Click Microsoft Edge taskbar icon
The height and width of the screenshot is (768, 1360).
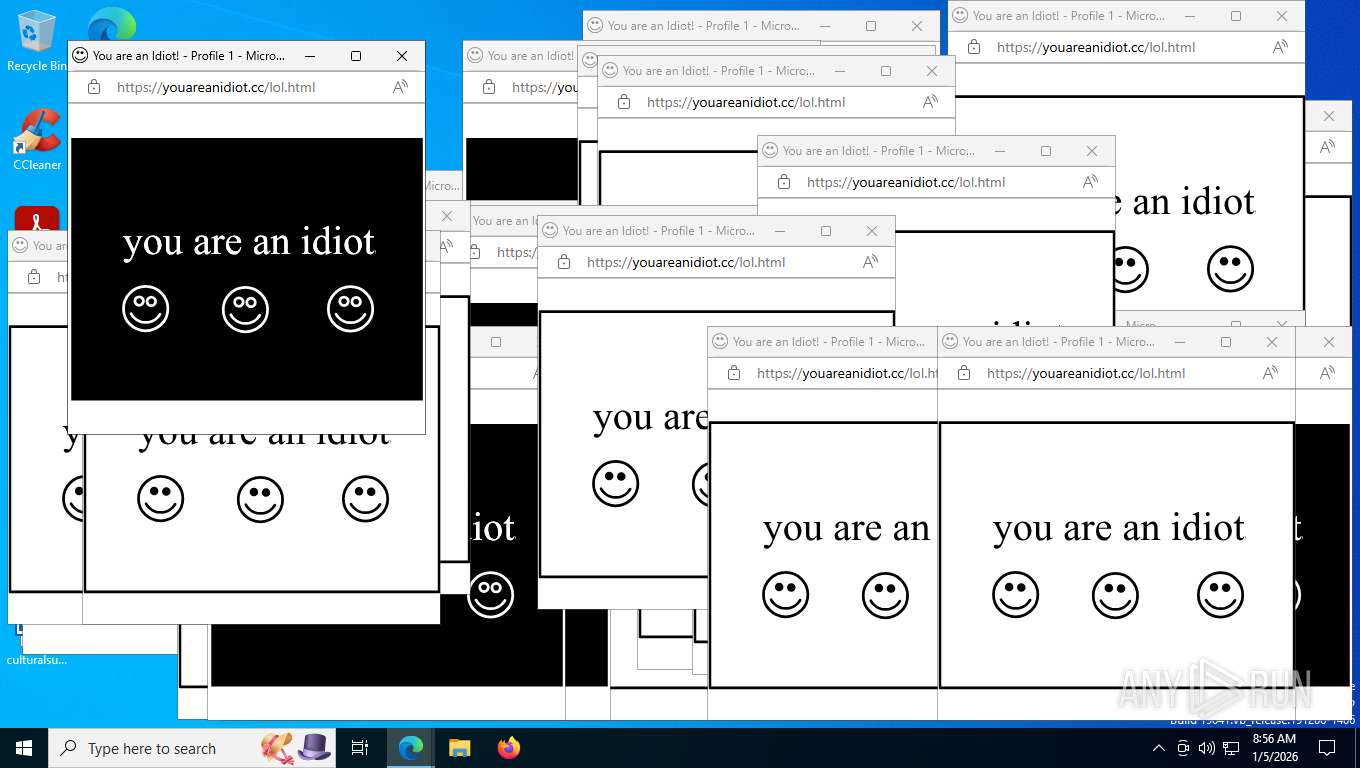coord(410,748)
